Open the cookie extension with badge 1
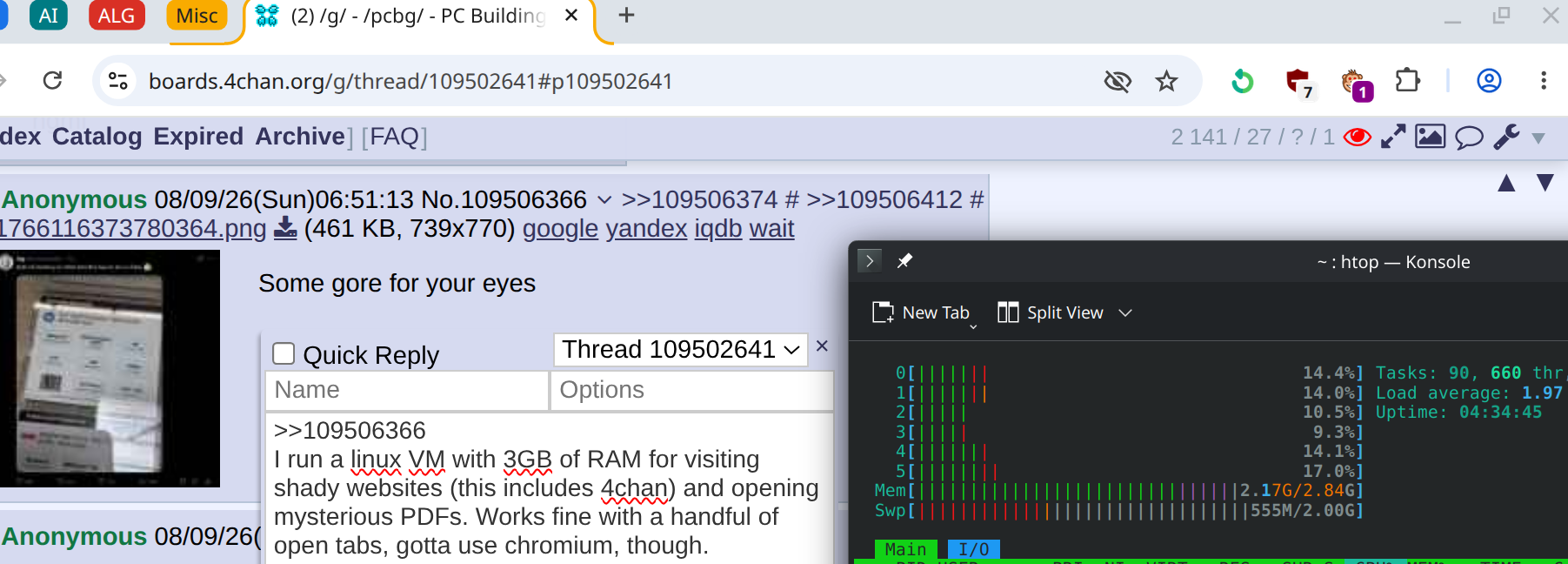The image size is (1568, 564). [1356, 84]
